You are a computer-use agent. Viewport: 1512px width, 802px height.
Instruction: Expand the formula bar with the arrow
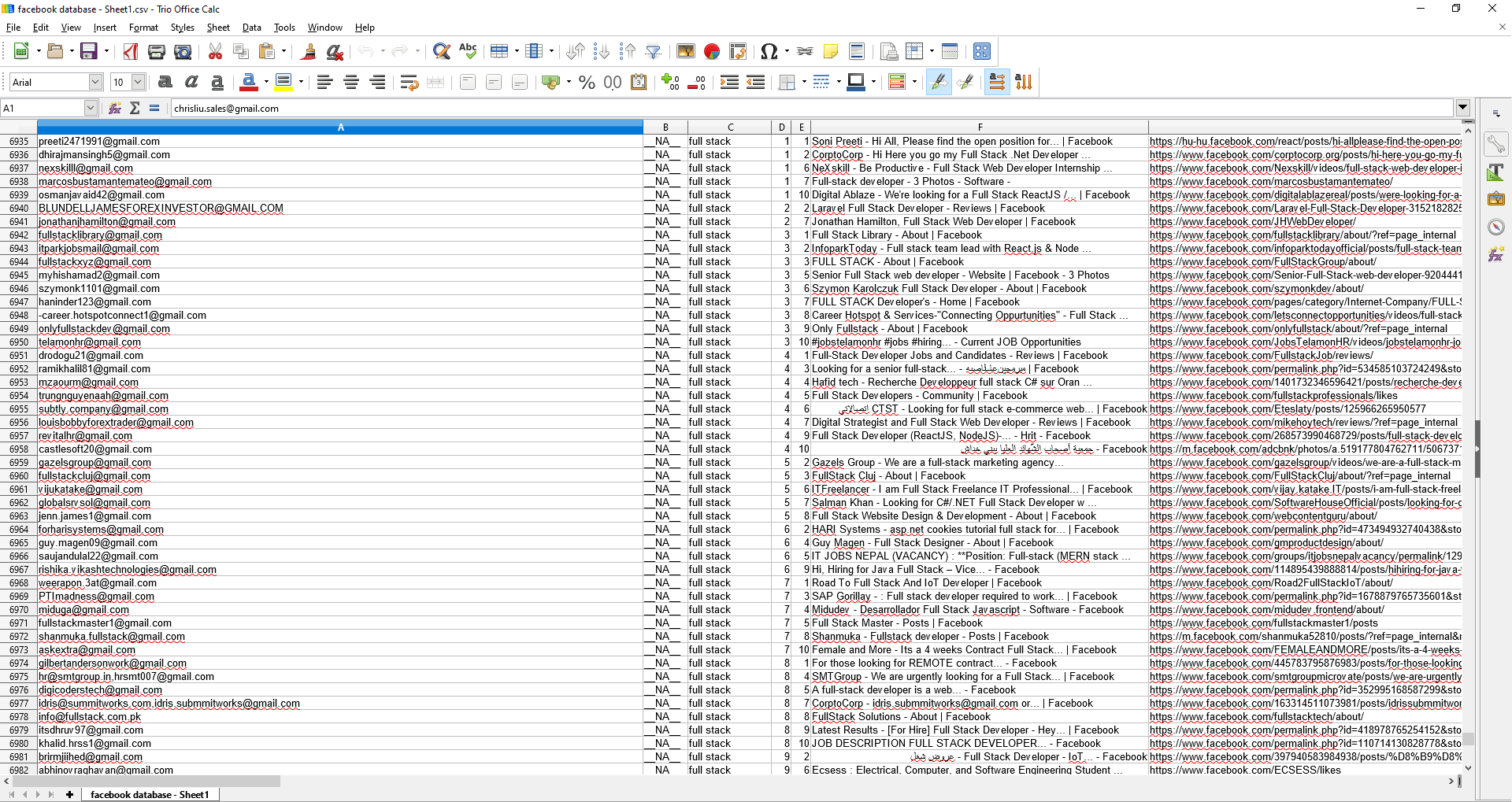click(x=1462, y=108)
